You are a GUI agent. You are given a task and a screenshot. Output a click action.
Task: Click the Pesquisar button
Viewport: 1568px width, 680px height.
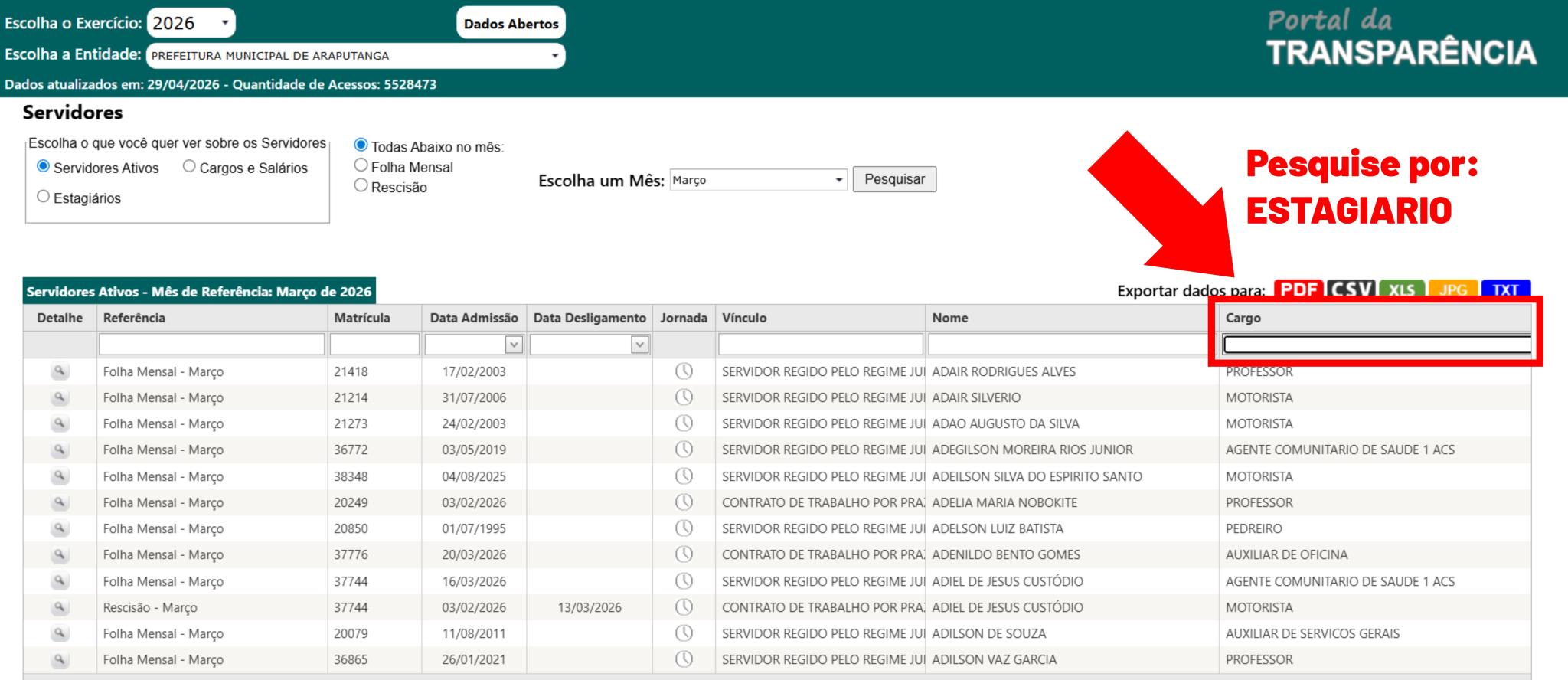pyautogui.click(x=893, y=179)
